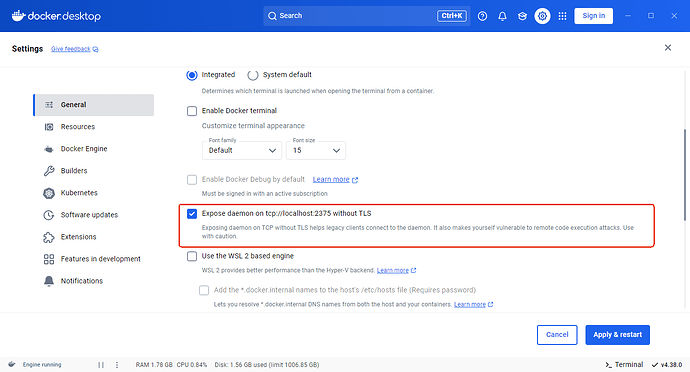Click the Extensions puzzle piece icon
690x372 pixels.
(x=49, y=237)
